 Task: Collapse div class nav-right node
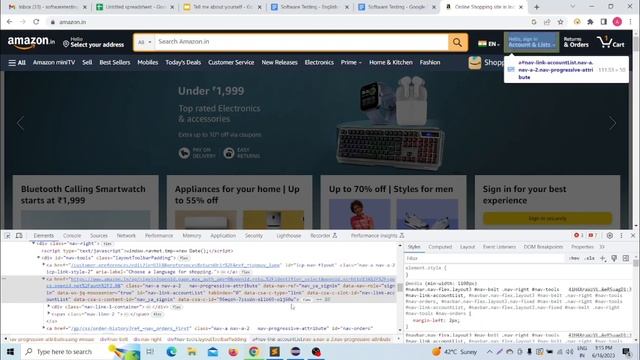point(33,243)
